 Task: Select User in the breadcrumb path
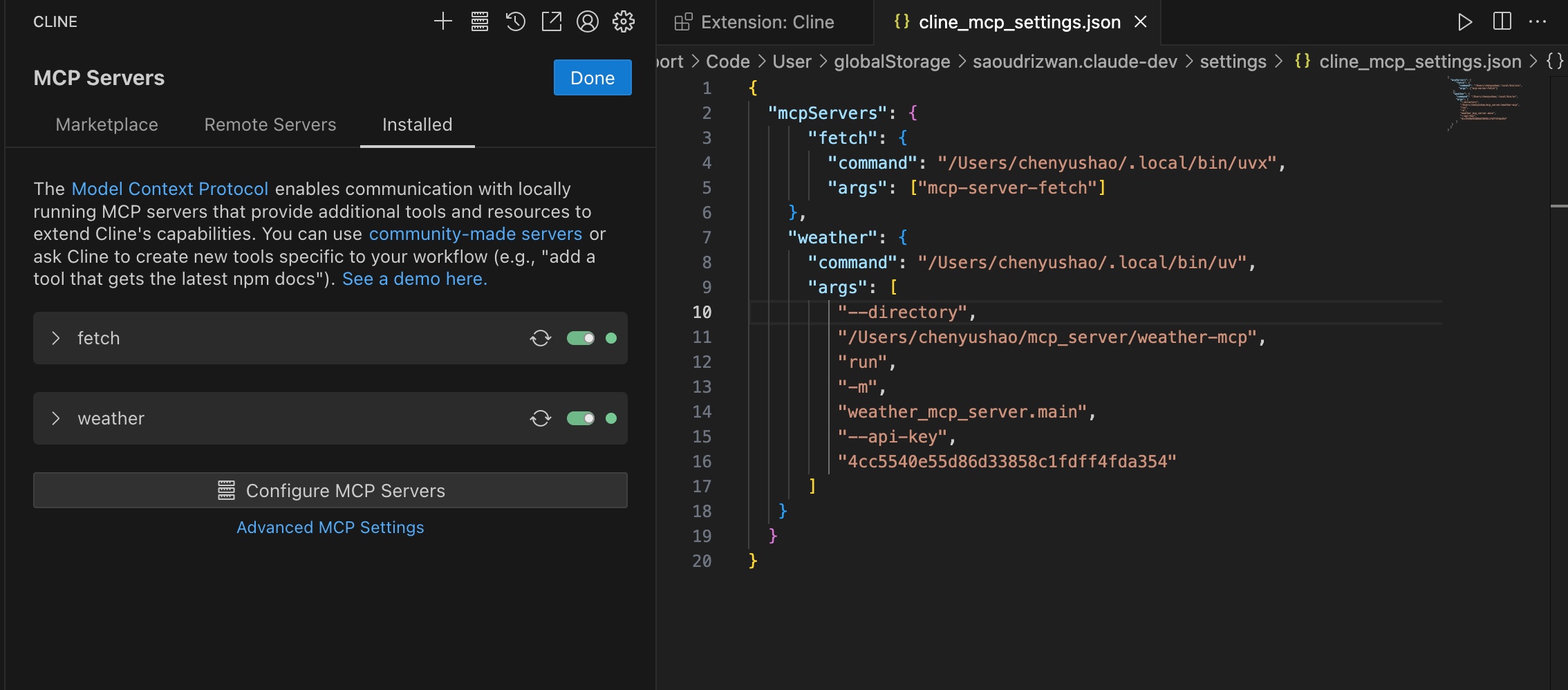pyautogui.click(x=792, y=62)
